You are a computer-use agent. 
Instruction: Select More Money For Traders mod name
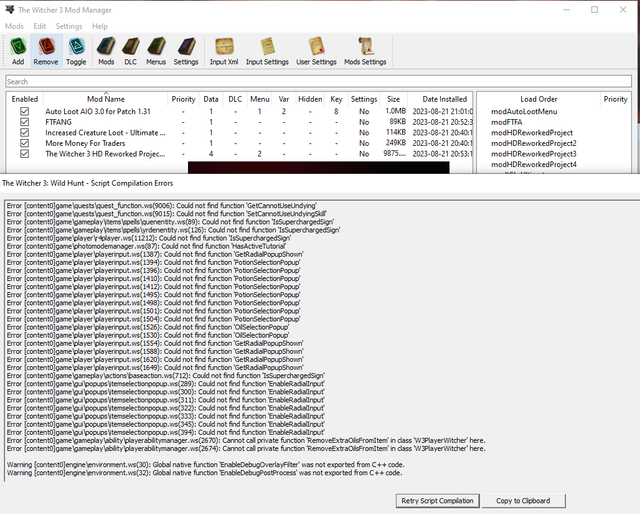(85, 143)
